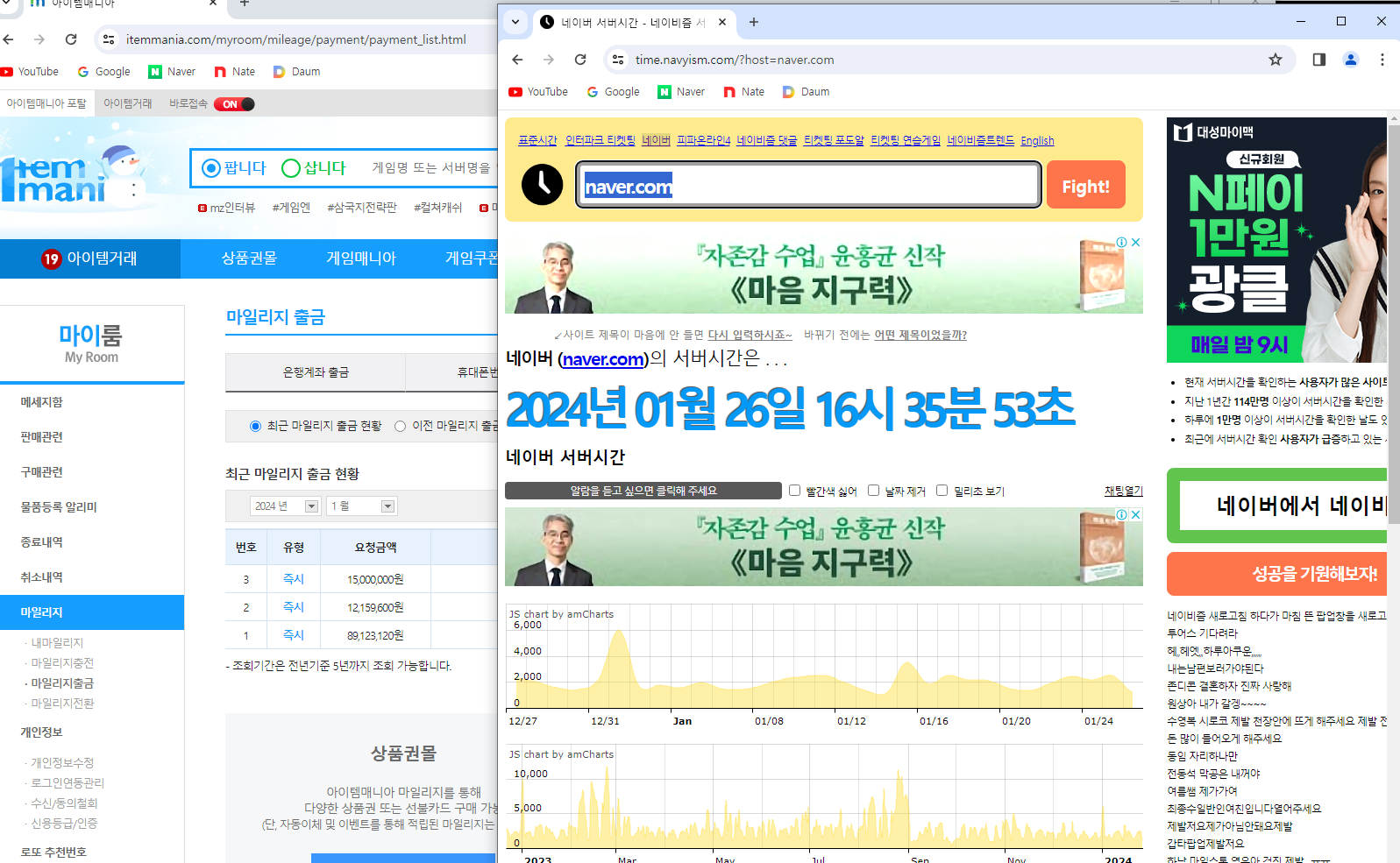
Task: Click the 채팅열기 link
Action: pos(1123,492)
